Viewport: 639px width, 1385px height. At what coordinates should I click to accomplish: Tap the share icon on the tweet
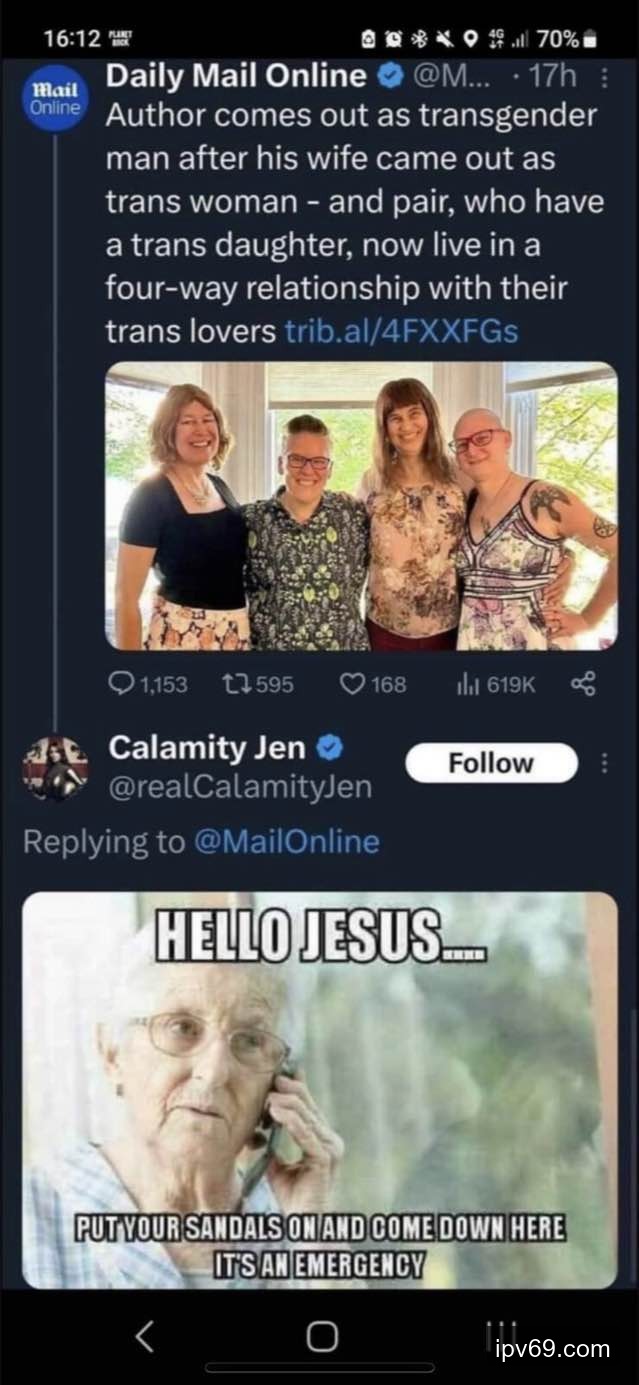pyautogui.click(x=582, y=684)
